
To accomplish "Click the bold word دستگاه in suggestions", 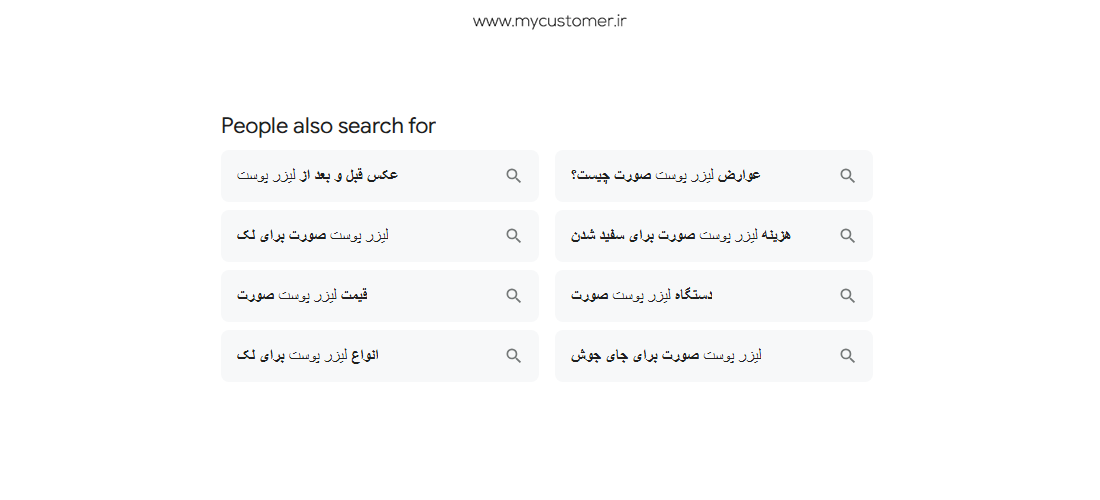I will 693,295.
